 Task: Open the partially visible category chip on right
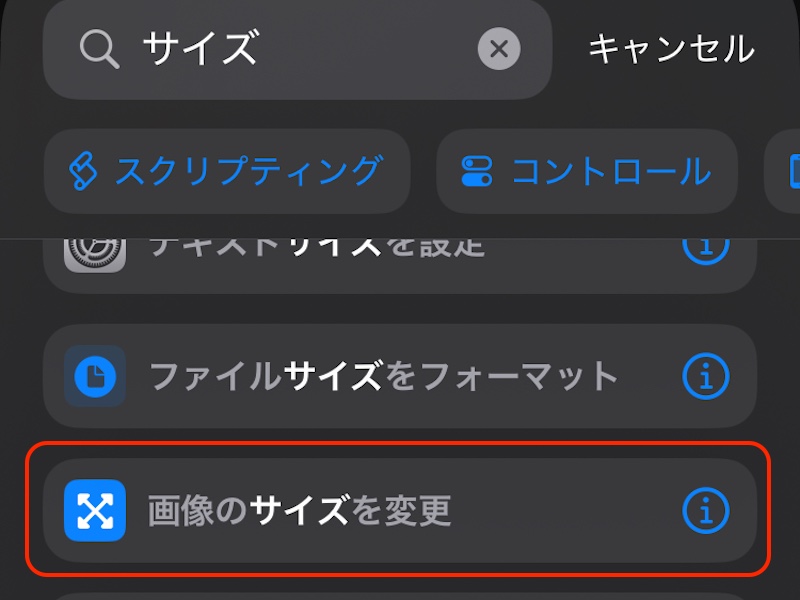tap(786, 171)
